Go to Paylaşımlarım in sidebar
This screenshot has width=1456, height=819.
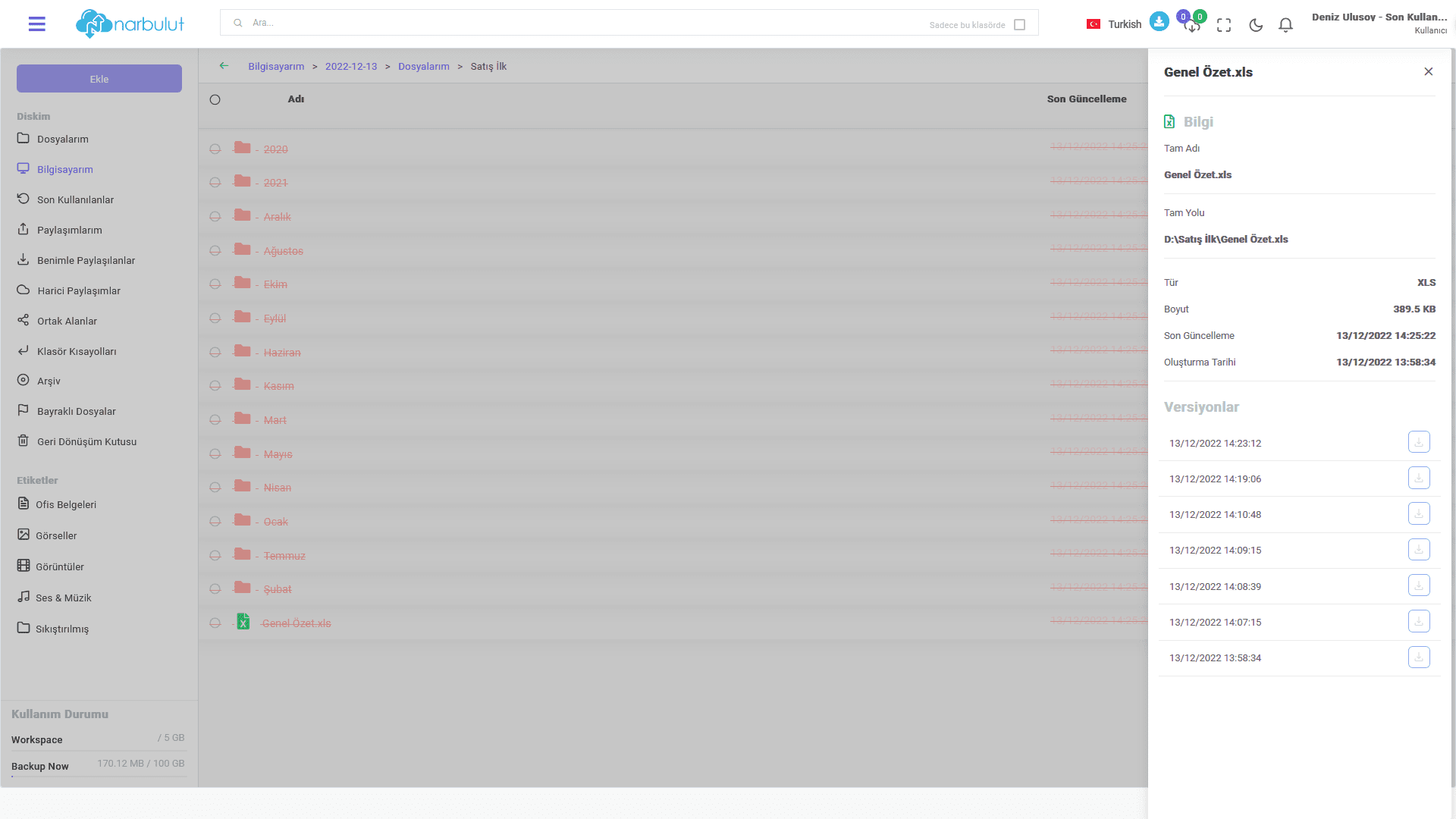click(x=69, y=230)
